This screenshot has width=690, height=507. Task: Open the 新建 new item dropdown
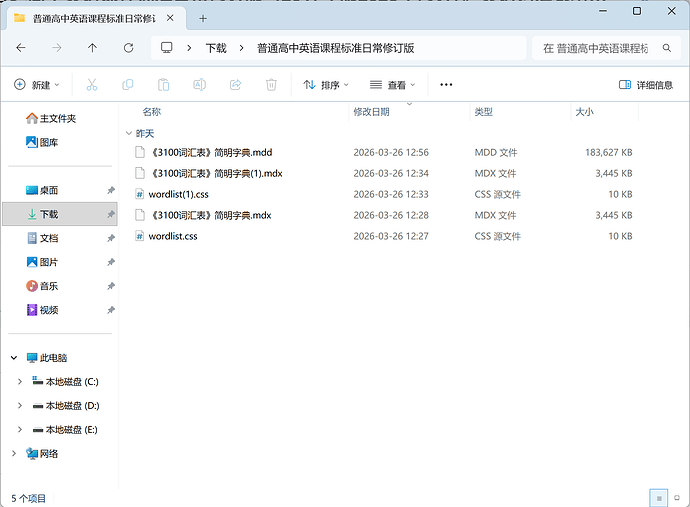[x=37, y=84]
